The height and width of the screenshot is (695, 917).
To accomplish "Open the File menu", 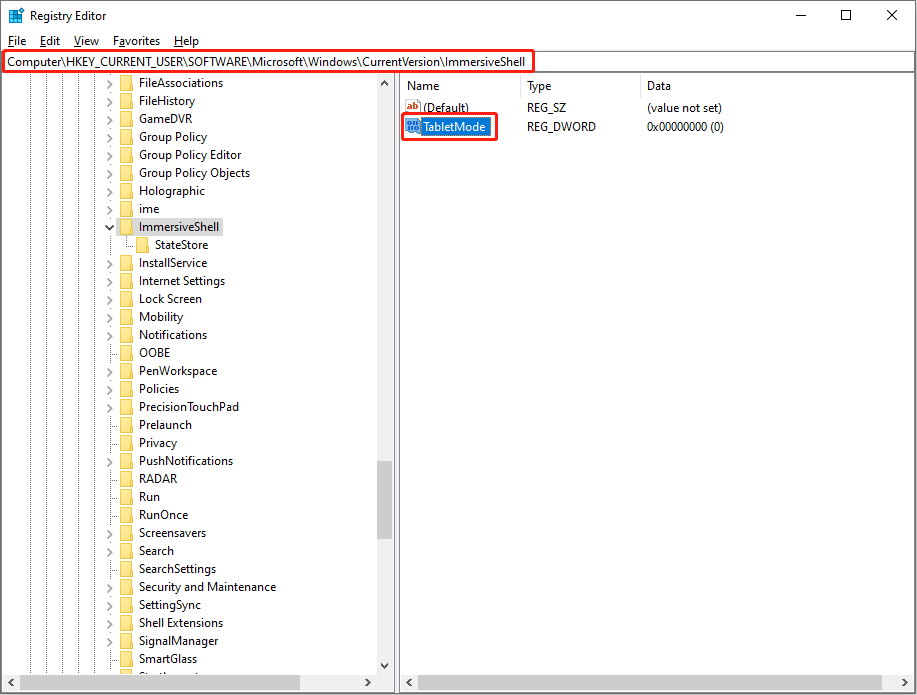I will pyautogui.click(x=17, y=40).
